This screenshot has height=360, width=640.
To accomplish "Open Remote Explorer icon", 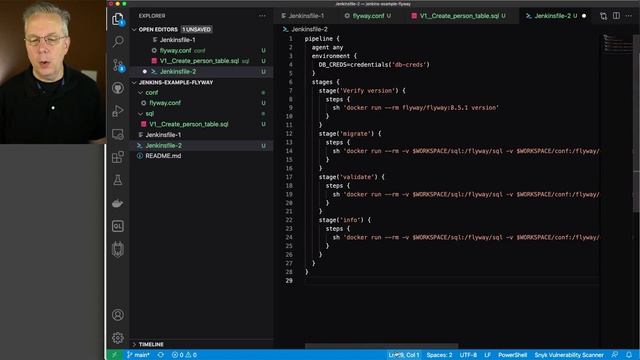I will tap(118, 134).
